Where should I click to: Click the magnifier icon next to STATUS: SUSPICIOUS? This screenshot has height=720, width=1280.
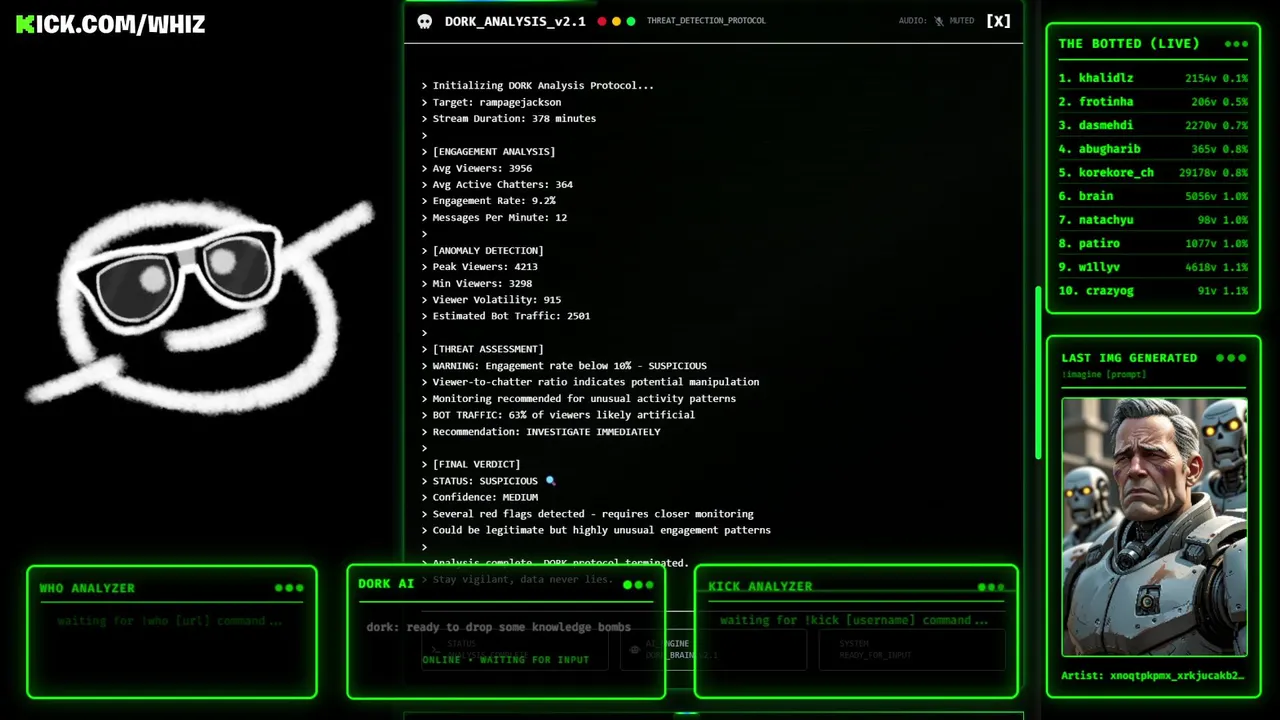[x=550, y=481]
